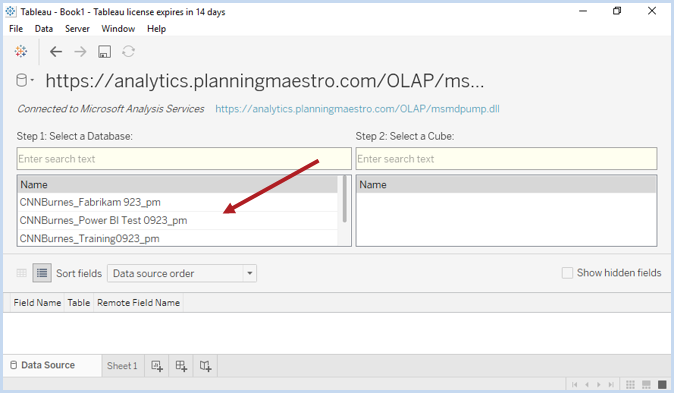The image size is (674, 393).
Task: Click the database list scrollbar
Action: pos(344,199)
